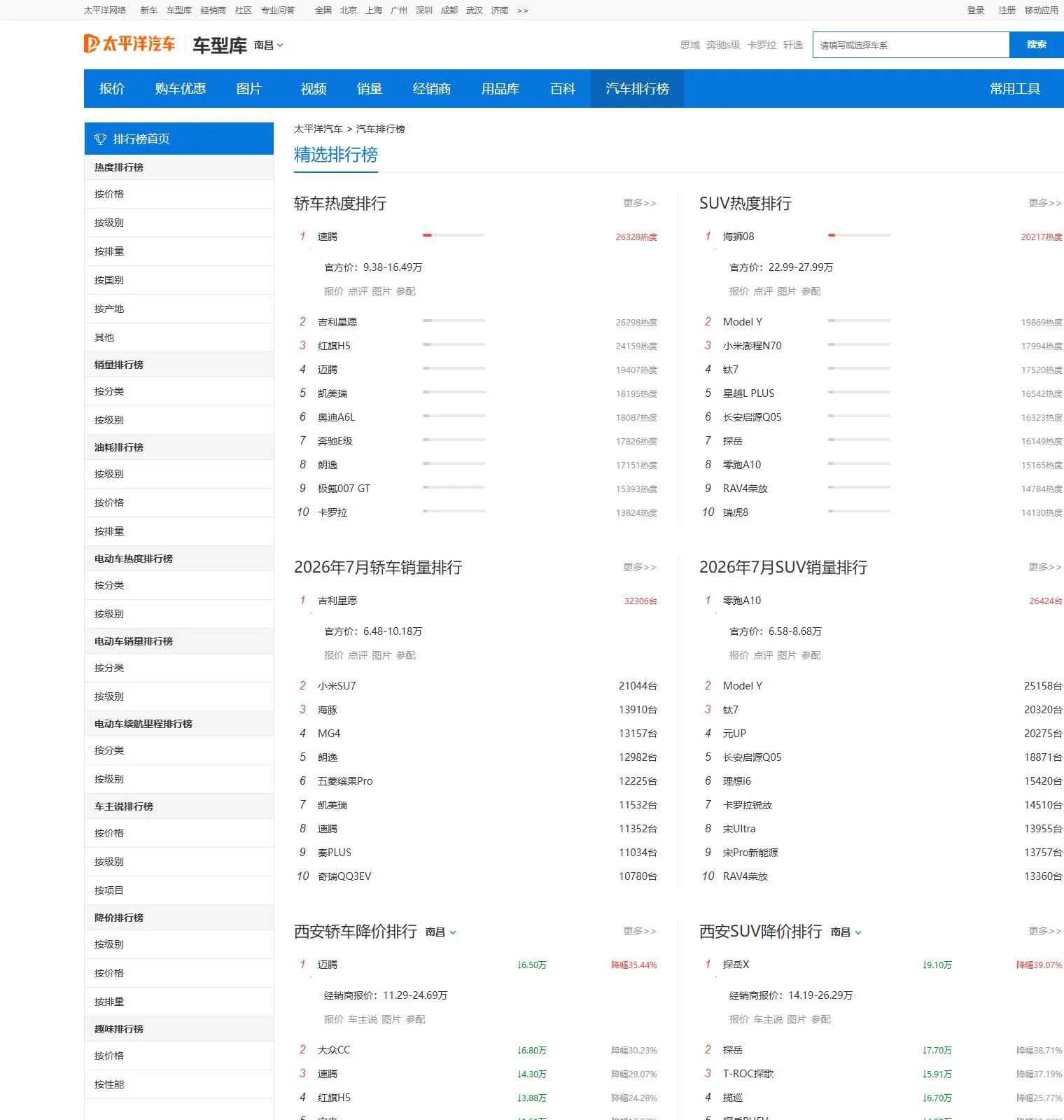Click the 海狮08 heat progress bar

(860, 235)
